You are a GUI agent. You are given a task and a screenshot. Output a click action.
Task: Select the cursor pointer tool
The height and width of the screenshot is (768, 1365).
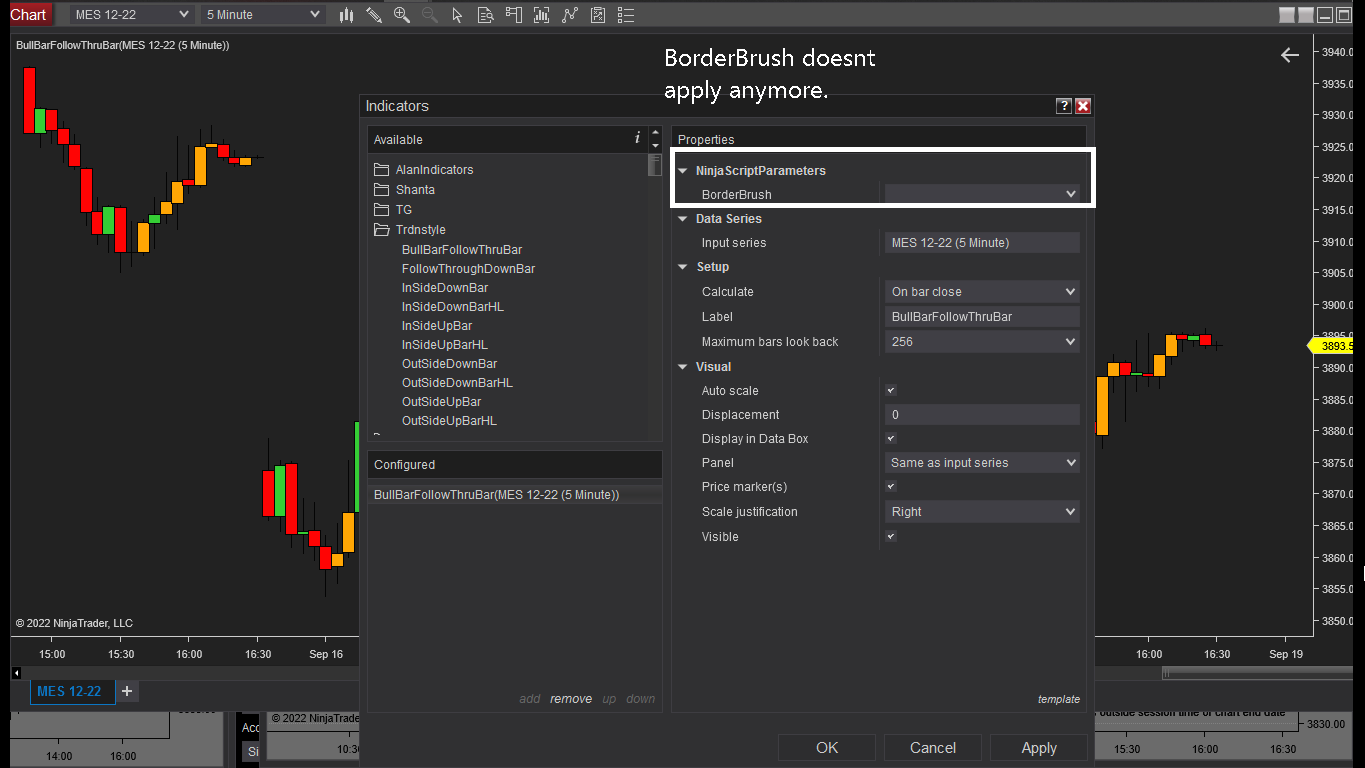click(457, 15)
